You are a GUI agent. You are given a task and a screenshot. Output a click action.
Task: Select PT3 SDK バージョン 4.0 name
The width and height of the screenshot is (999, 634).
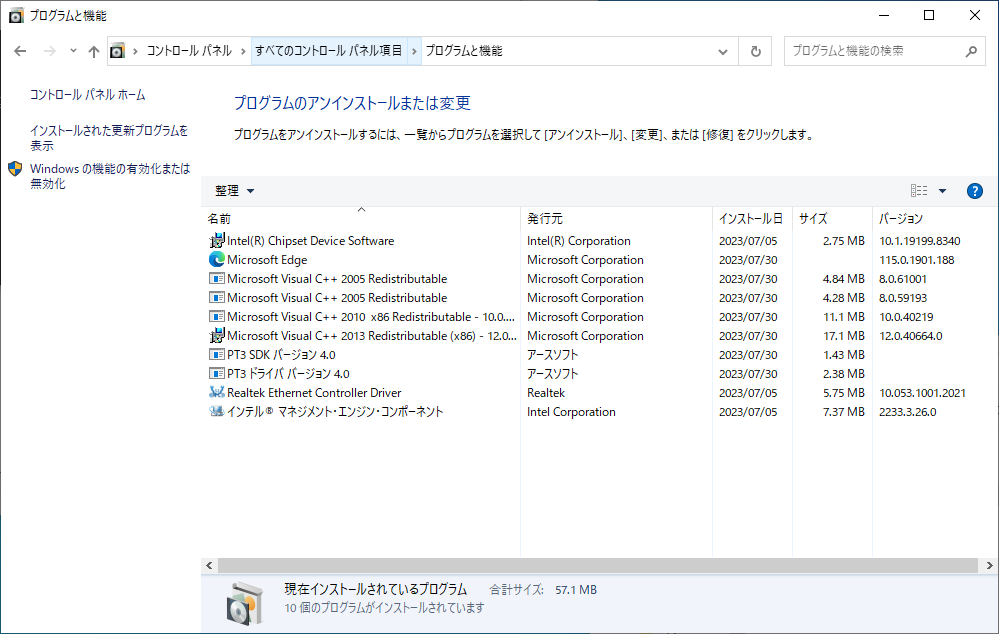(281, 355)
